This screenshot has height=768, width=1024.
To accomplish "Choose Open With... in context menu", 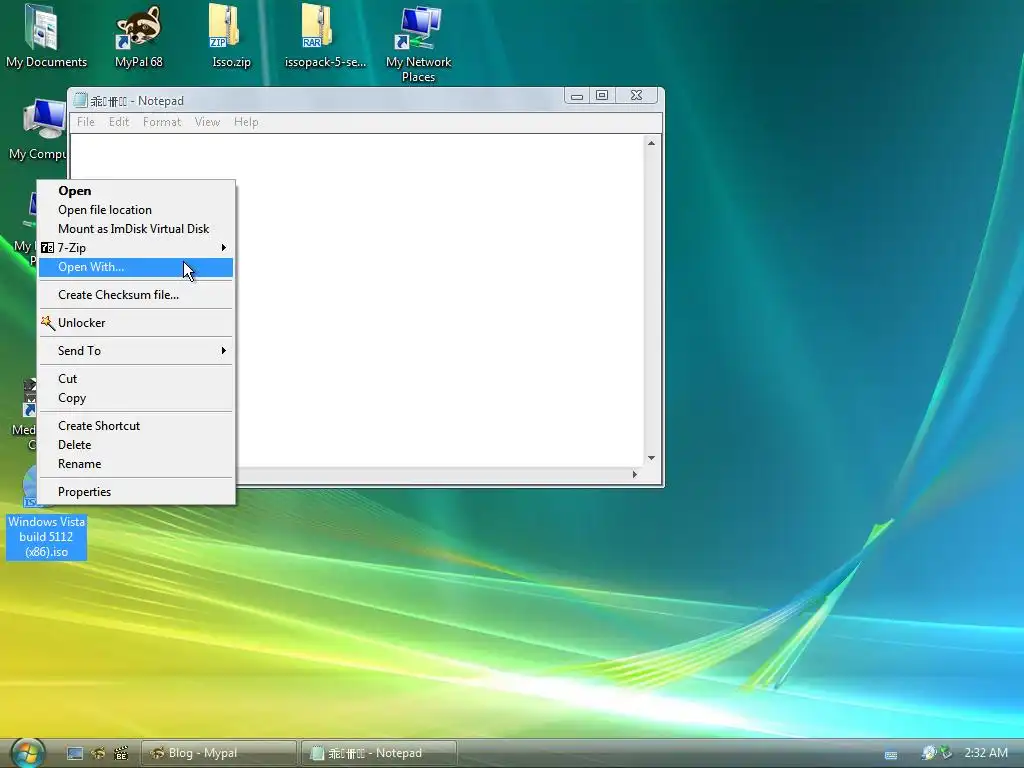I will pyautogui.click(x=136, y=267).
